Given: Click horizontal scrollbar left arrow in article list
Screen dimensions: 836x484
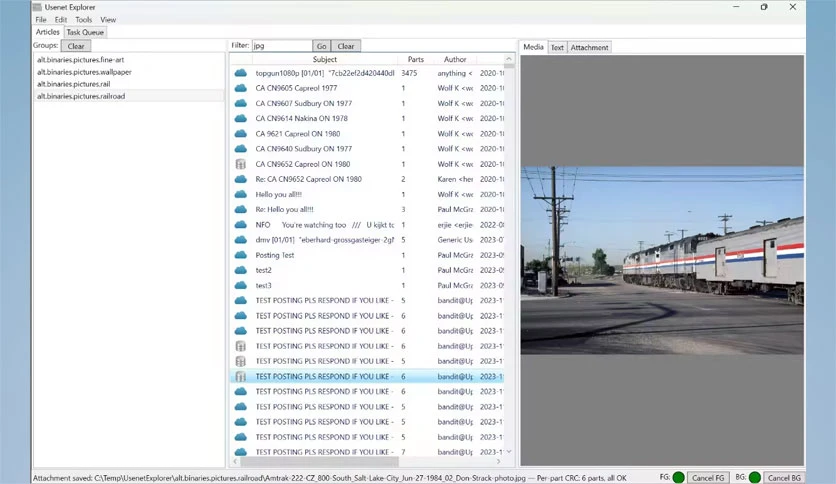Looking at the screenshot, I should tap(235, 462).
